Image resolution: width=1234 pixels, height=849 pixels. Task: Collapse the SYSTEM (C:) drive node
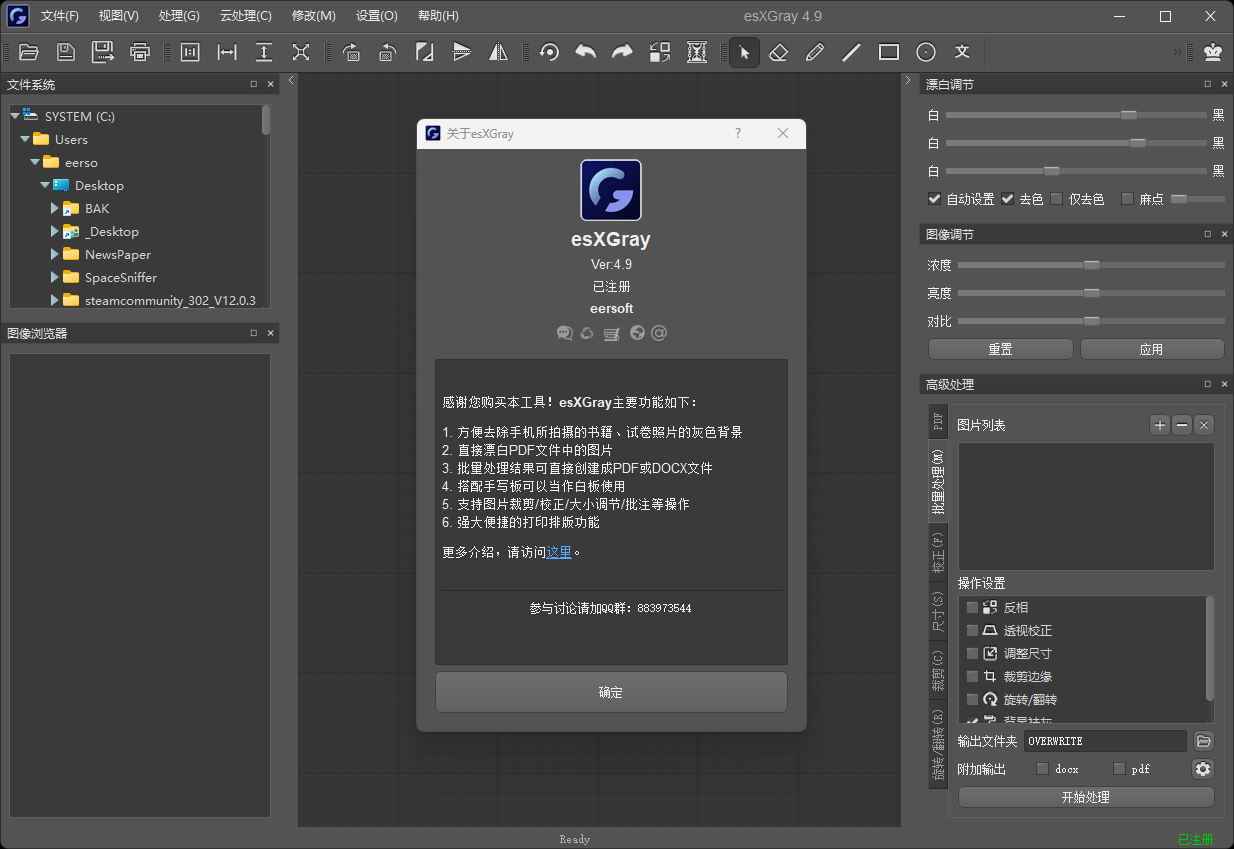(x=15, y=116)
